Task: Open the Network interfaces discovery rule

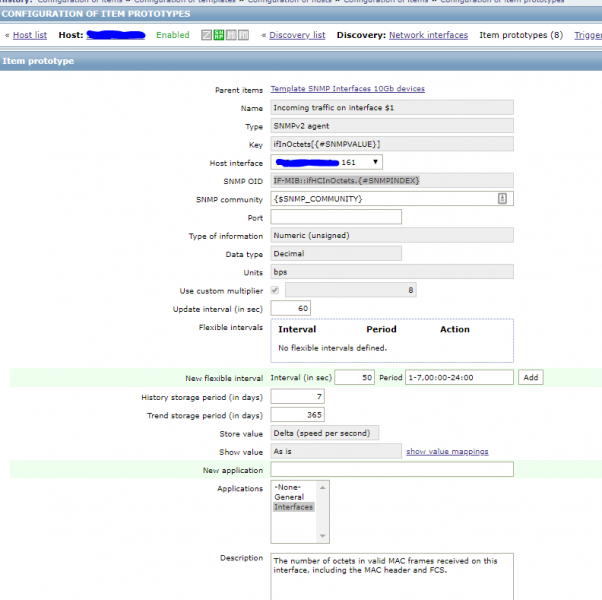Action: pos(428,35)
